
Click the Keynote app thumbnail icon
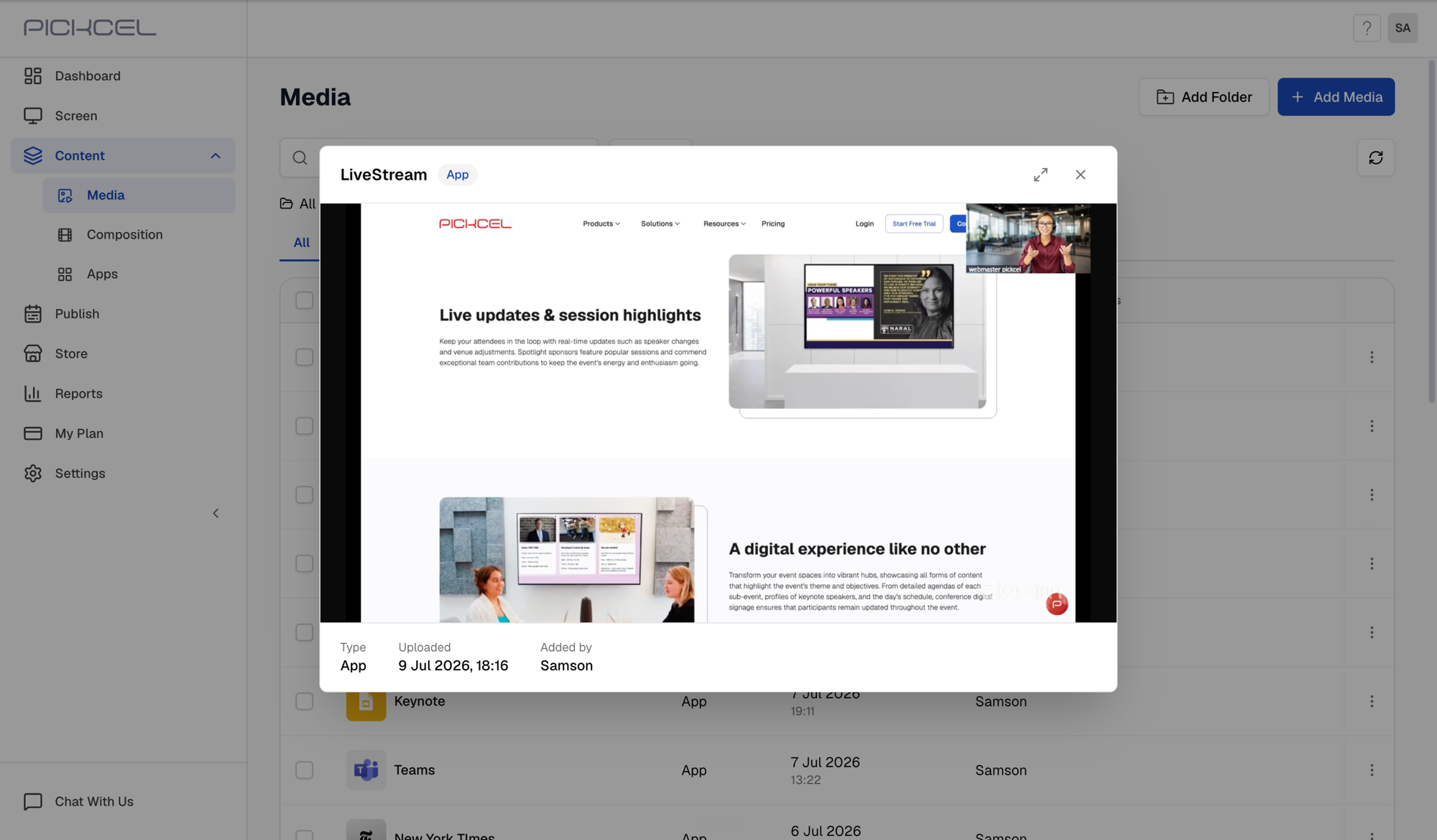[x=366, y=701]
